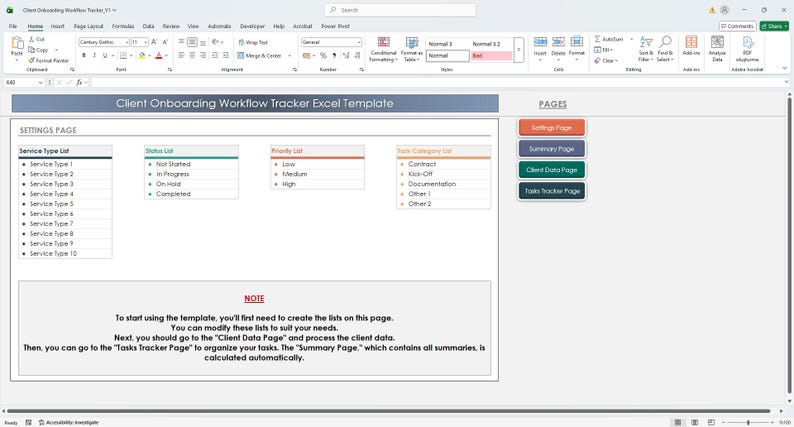Open the Tasks Tracker Page button

click(551, 191)
